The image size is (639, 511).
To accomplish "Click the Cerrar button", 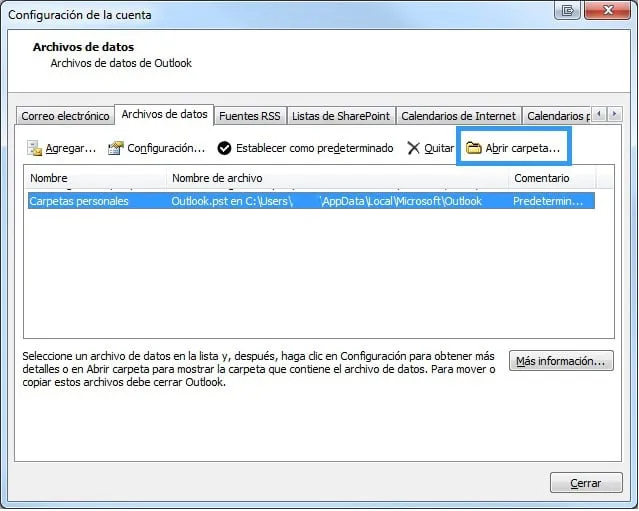I will point(585,483).
